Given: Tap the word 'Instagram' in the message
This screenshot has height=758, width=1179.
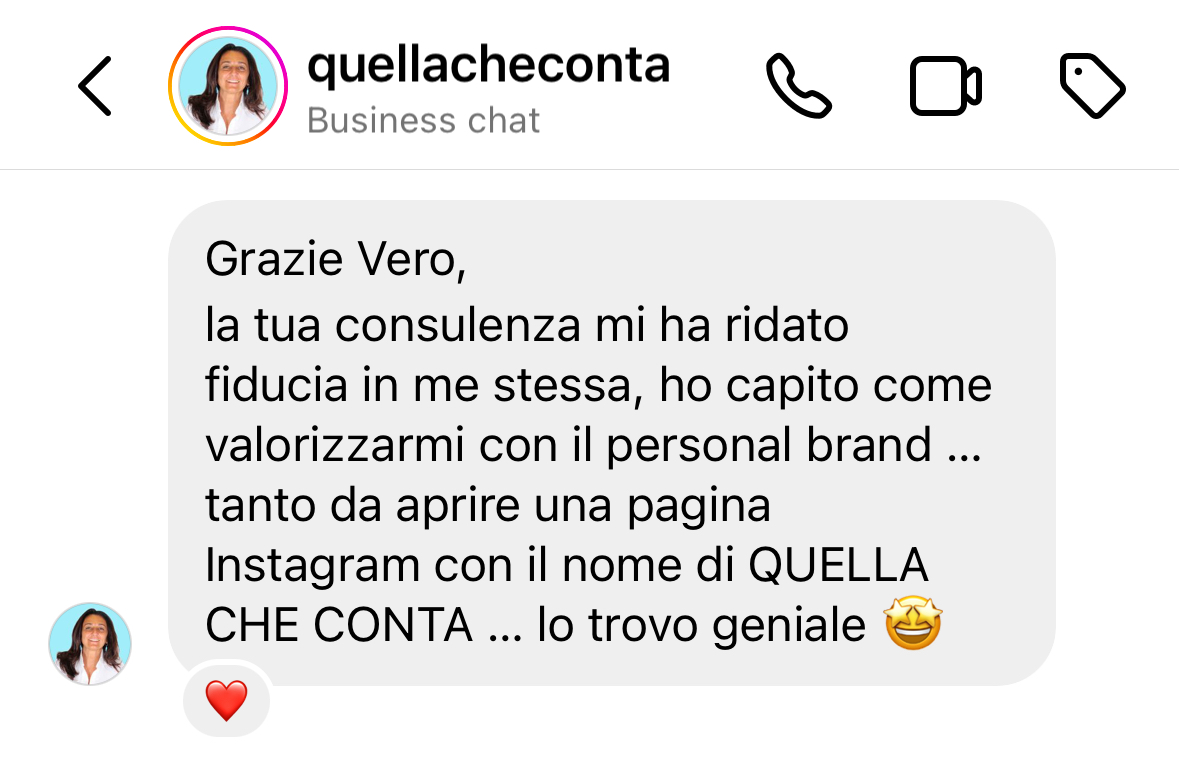Looking at the screenshot, I should [x=312, y=566].
